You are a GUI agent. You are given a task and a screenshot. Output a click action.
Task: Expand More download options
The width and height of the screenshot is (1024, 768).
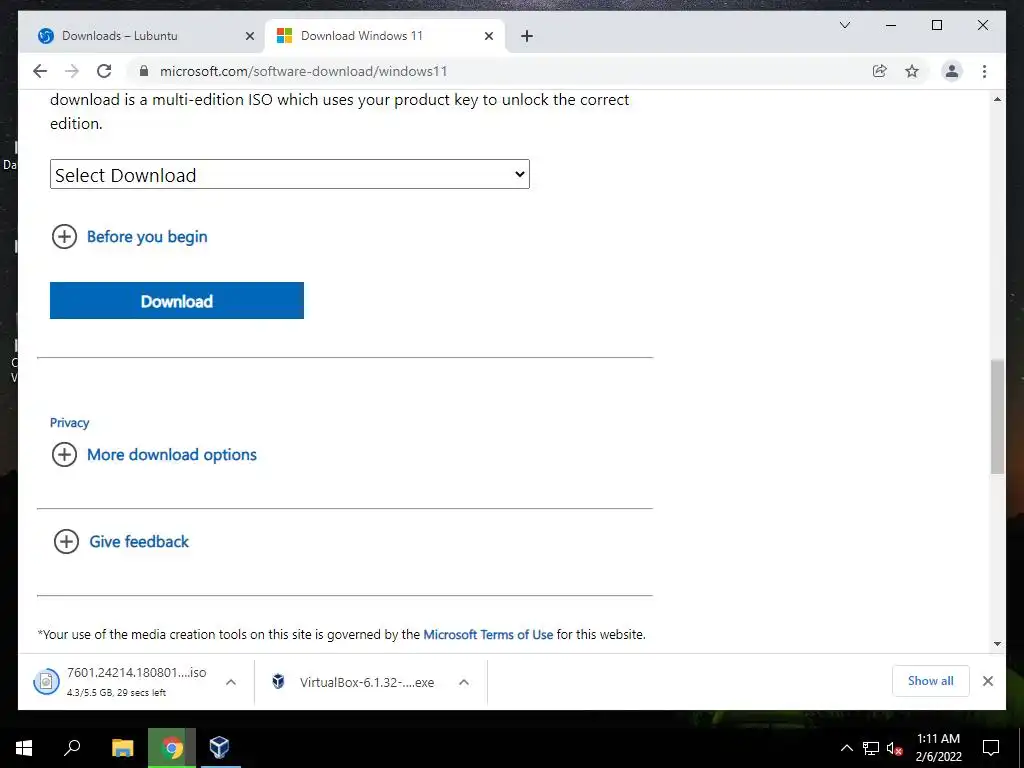154,455
